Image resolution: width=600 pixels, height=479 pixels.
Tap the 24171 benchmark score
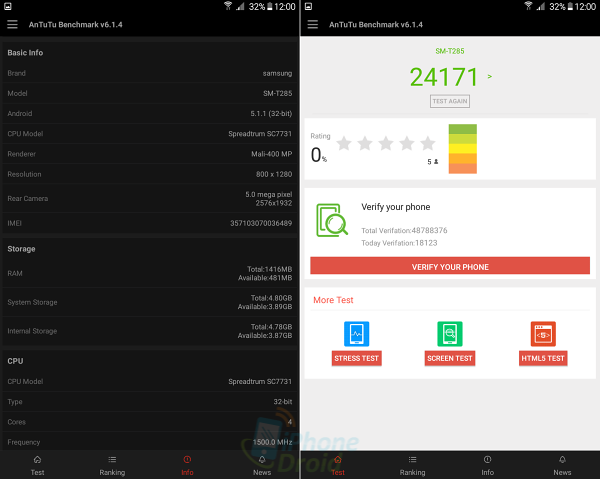pyautogui.click(x=444, y=77)
